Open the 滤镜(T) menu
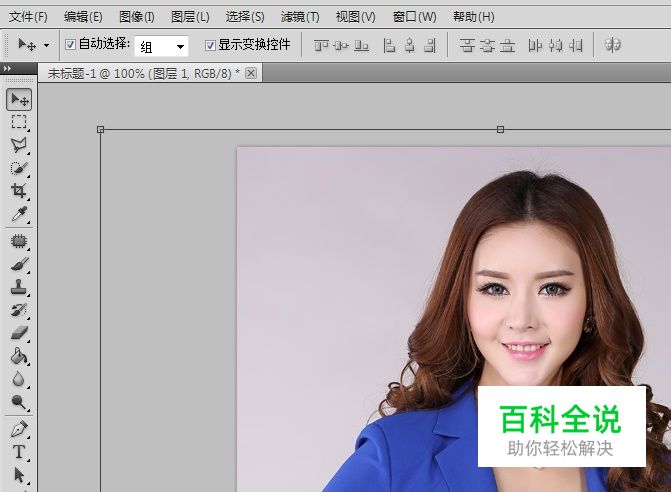The width and height of the screenshot is (671, 492). (x=300, y=17)
